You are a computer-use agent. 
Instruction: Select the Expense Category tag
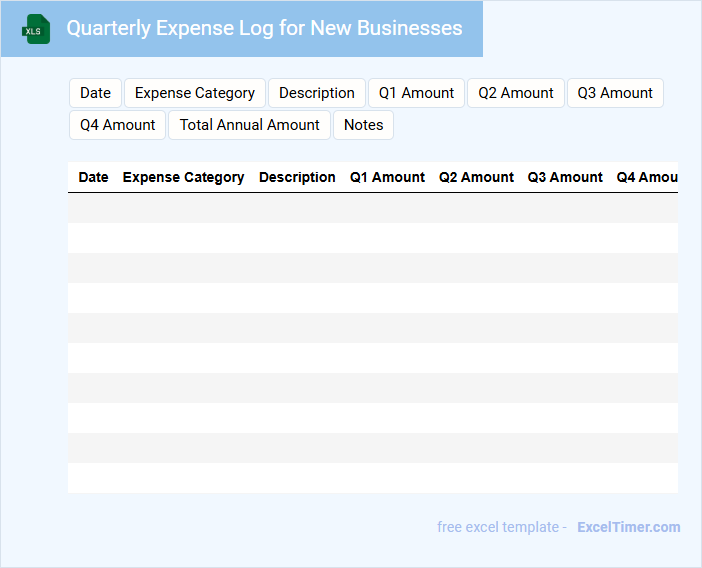pyautogui.click(x=195, y=93)
